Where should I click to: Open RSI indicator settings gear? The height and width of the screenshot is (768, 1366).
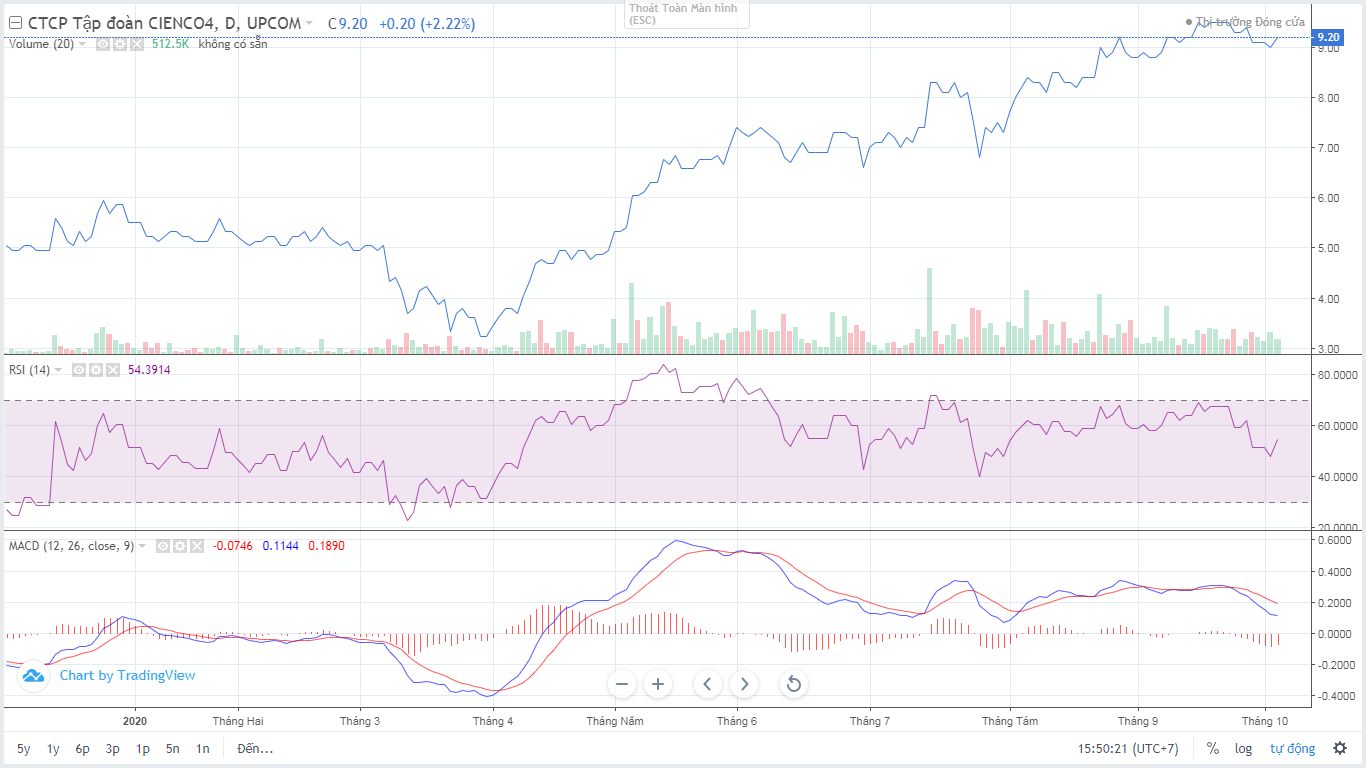coord(94,370)
